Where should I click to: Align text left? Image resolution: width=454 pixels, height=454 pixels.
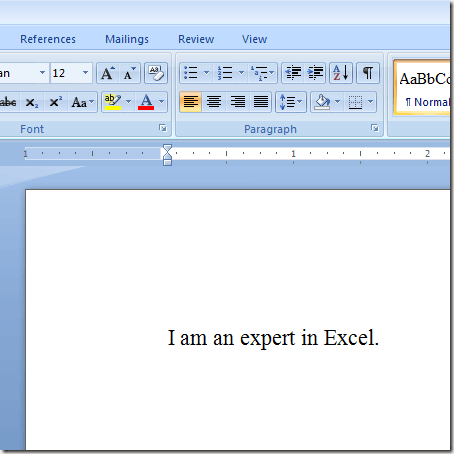(x=191, y=102)
